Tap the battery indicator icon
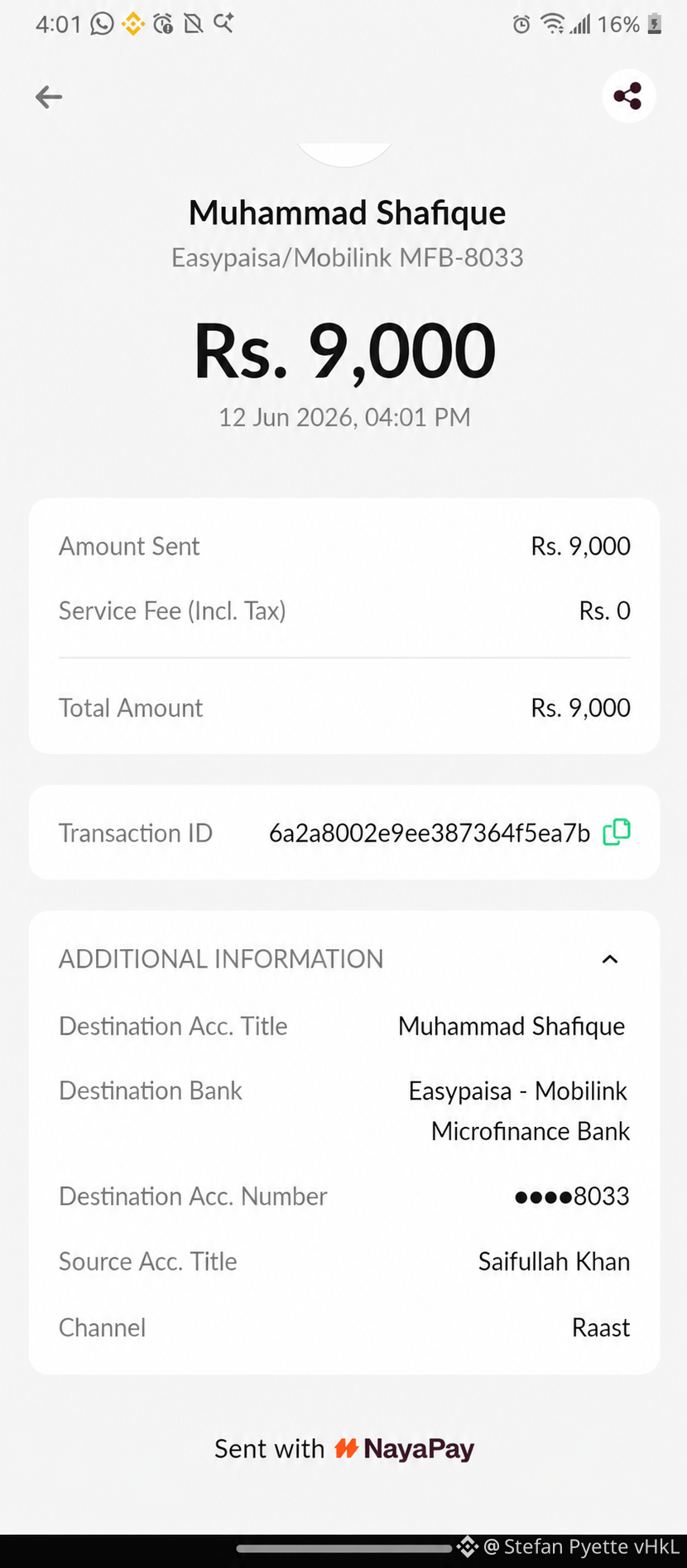This screenshot has width=687, height=1568. (654, 24)
